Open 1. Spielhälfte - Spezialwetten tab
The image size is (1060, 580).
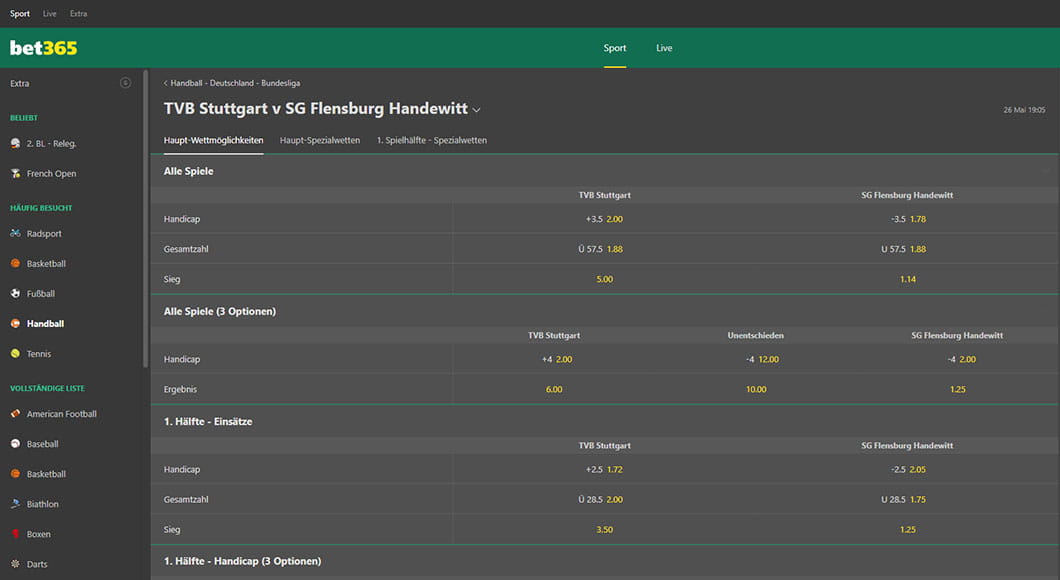pos(432,141)
